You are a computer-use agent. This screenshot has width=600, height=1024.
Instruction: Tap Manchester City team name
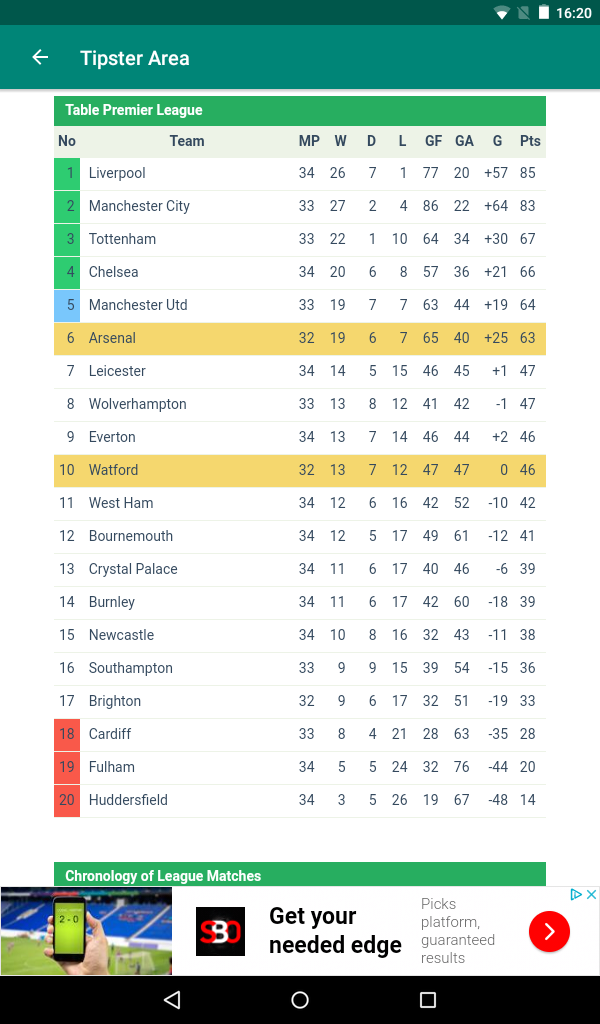click(139, 206)
